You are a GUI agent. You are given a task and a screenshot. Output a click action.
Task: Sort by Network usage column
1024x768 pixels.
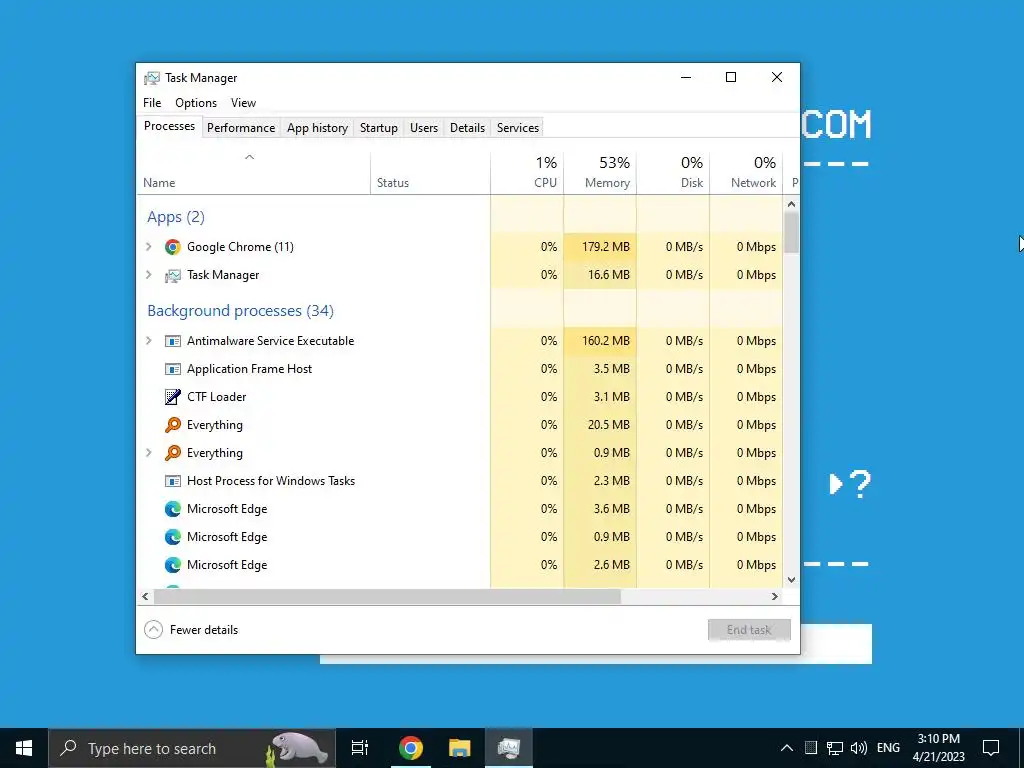(x=746, y=173)
